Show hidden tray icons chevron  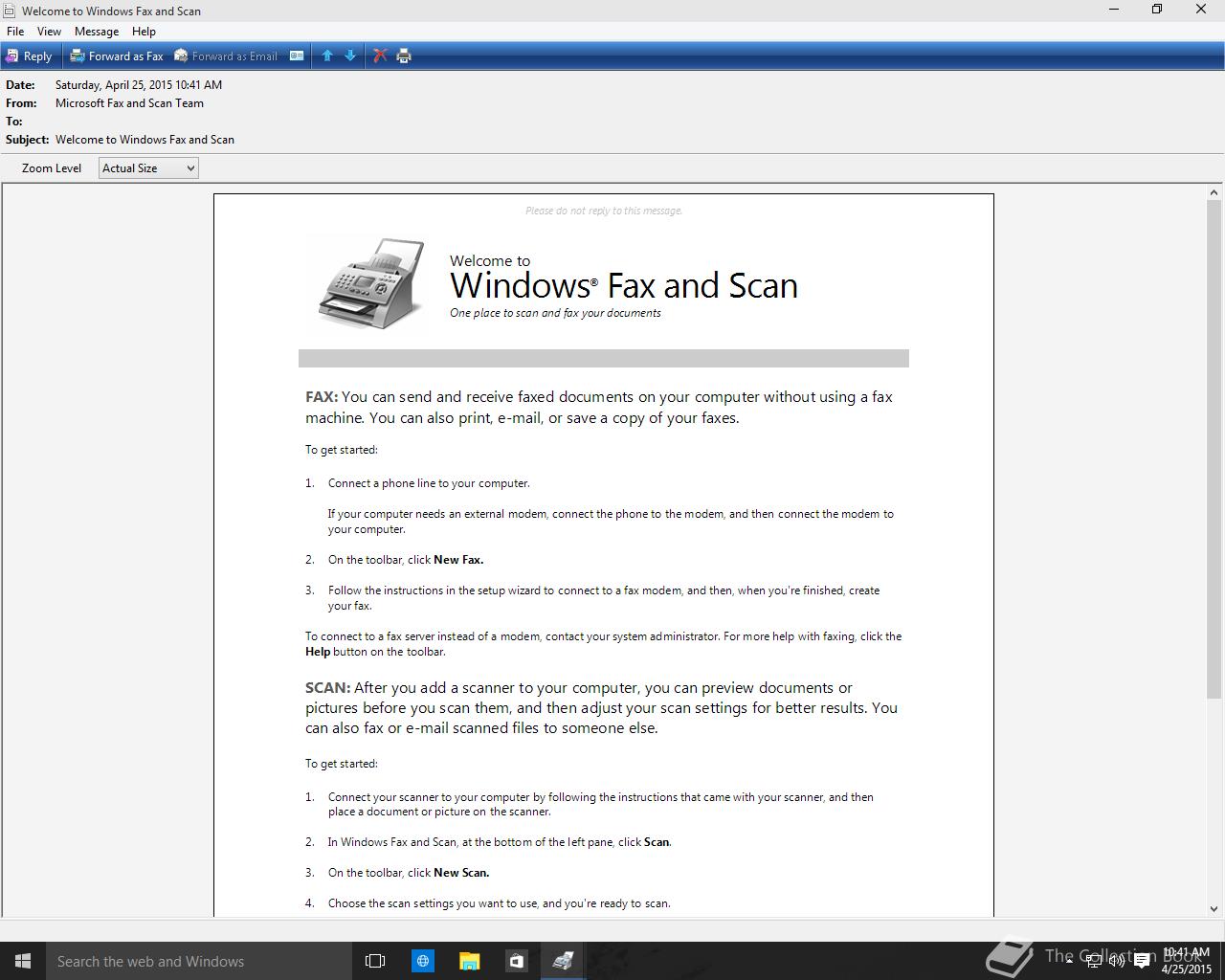pos(1069,961)
